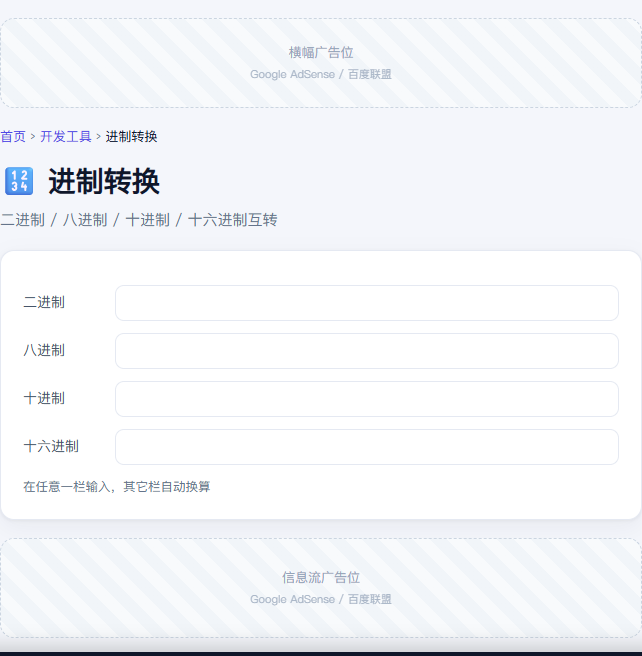The height and width of the screenshot is (656, 642).
Task: Focus the 十六进制 input field
Action: (x=367, y=447)
